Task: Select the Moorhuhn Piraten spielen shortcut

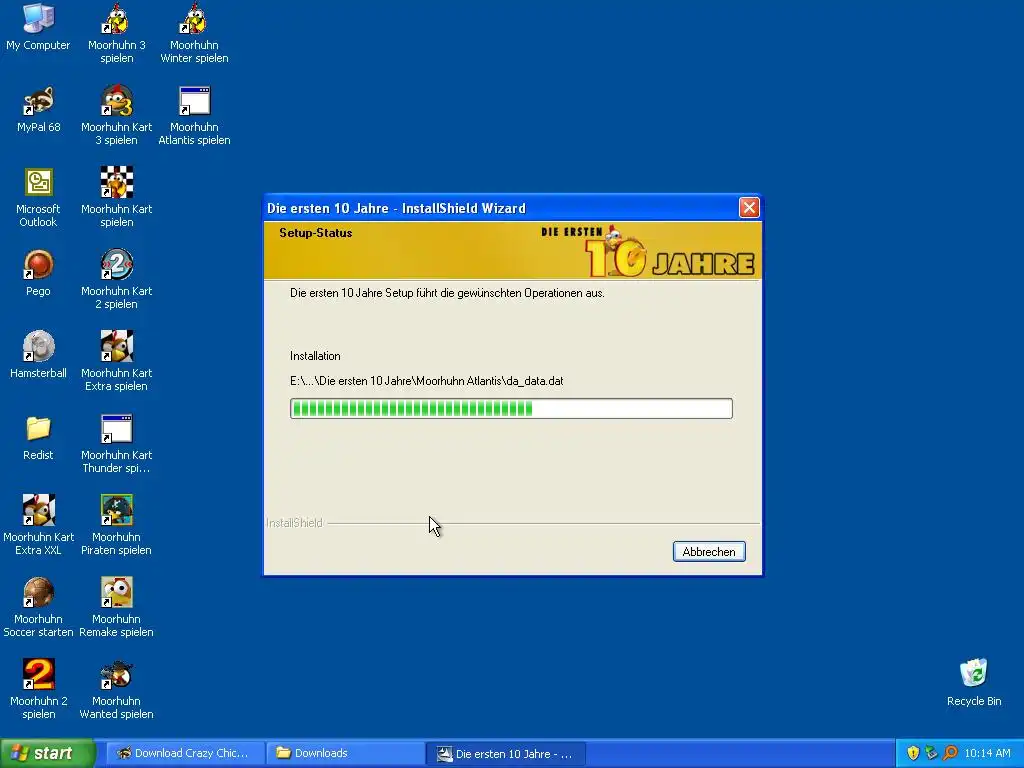Action: [x=116, y=525]
